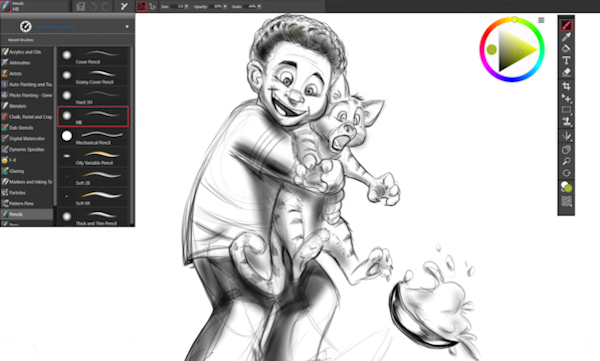Select the Text tool
This screenshot has height=361, width=600.
click(566, 60)
